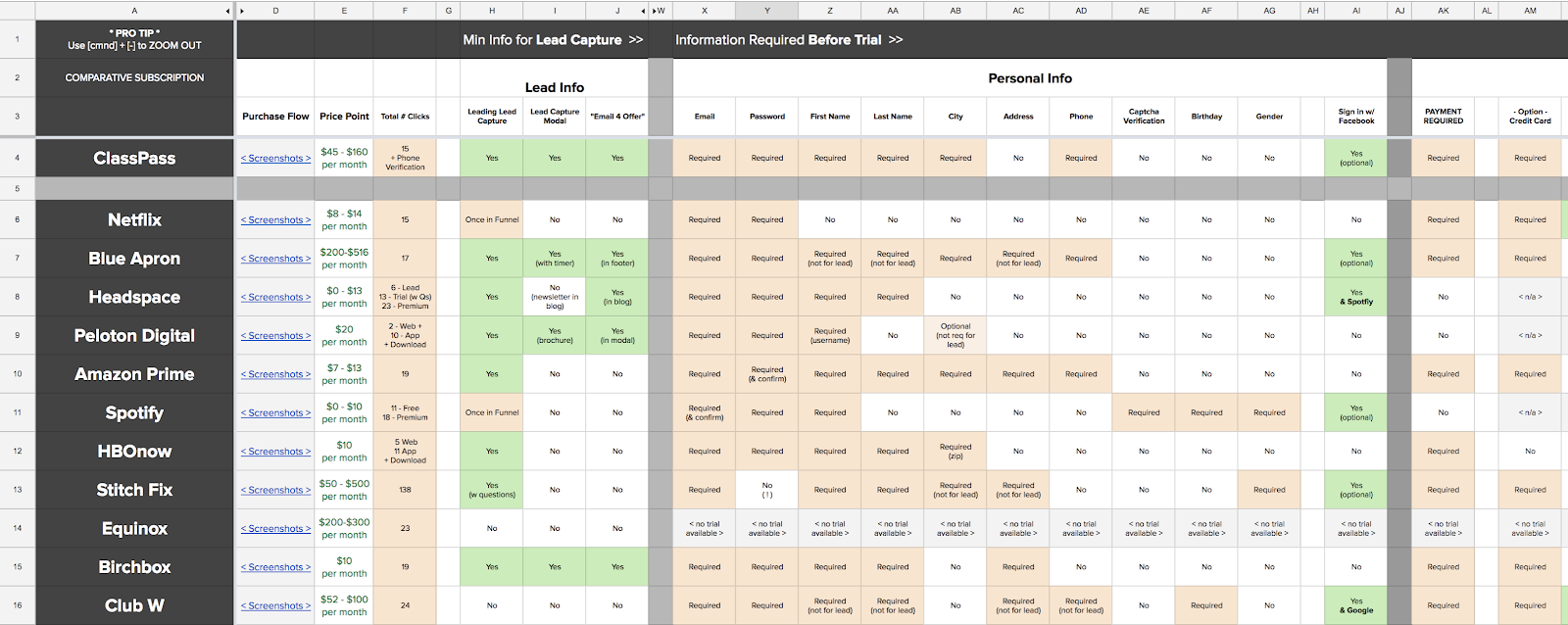Viewport: 1568px width, 625px height.
Task: Click the "PAYMENT REQUIRED" column label
Action: [1444, 117]
